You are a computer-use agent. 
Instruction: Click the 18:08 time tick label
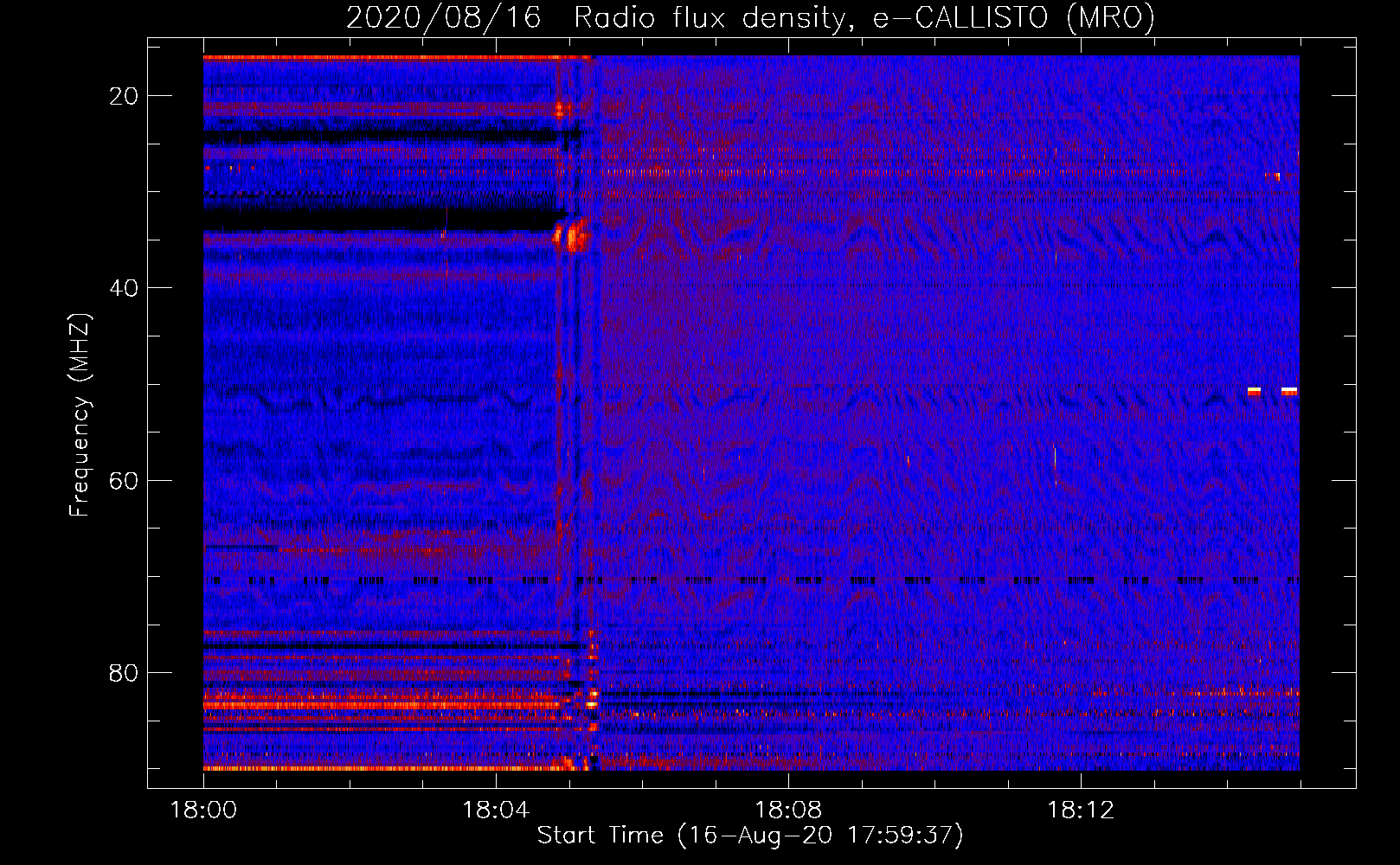(x=788, y=811)
